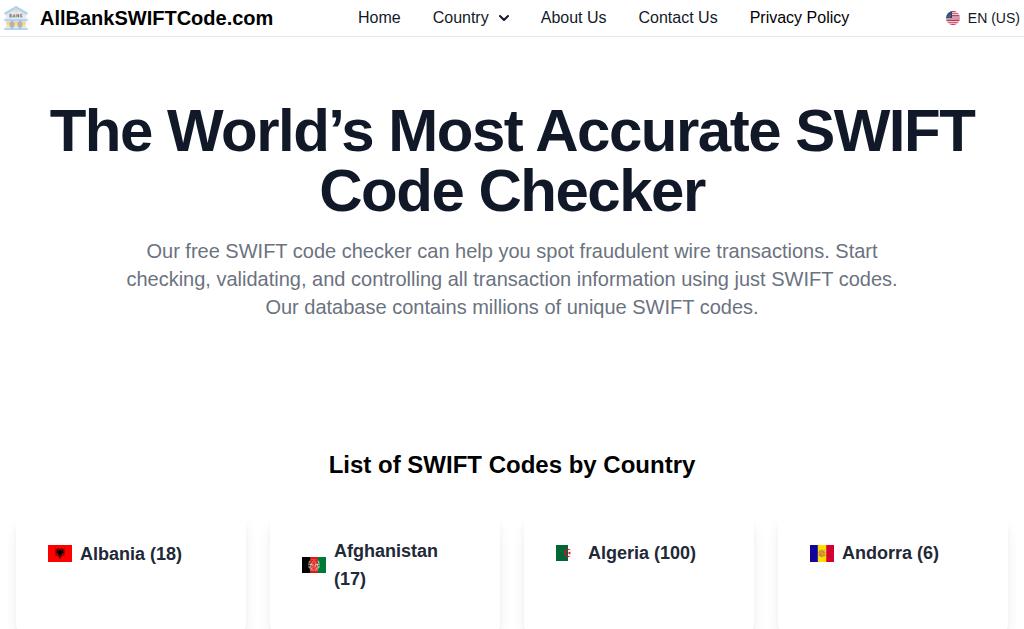Go to the Home menu item
This screenshot has width=1024, height=629.
pyautogui.click(x=379, y=18)
